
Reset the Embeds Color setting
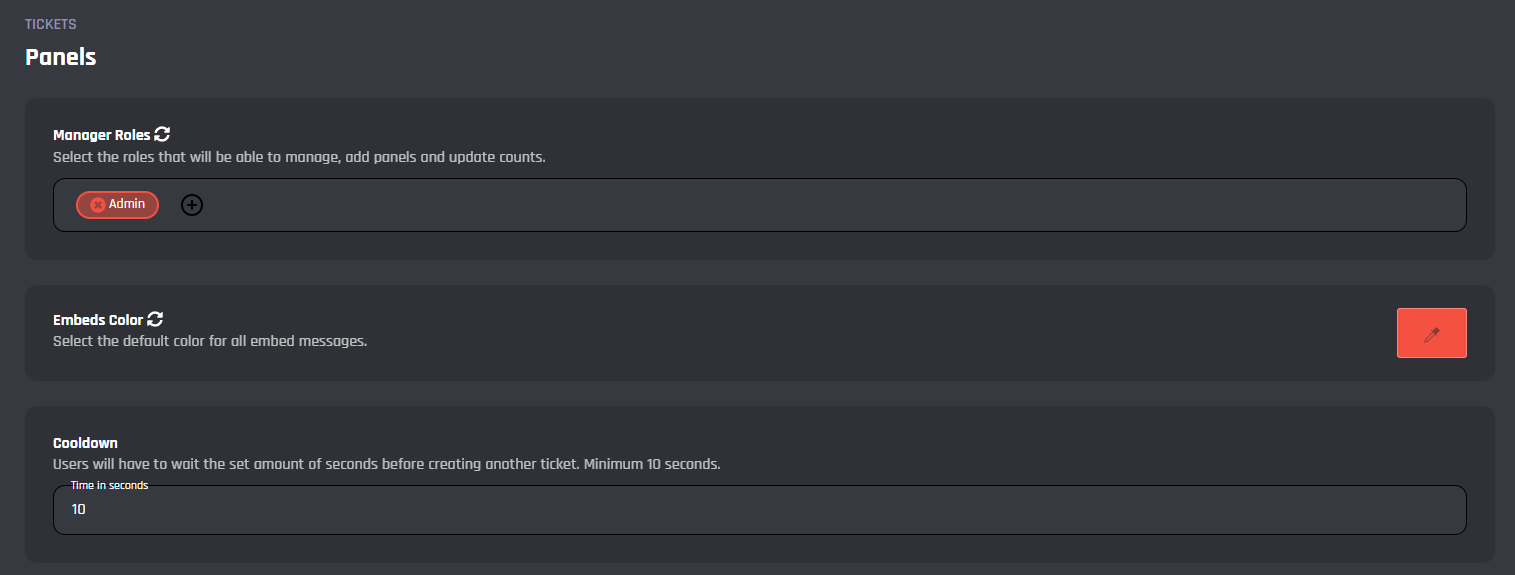[155, 320]
